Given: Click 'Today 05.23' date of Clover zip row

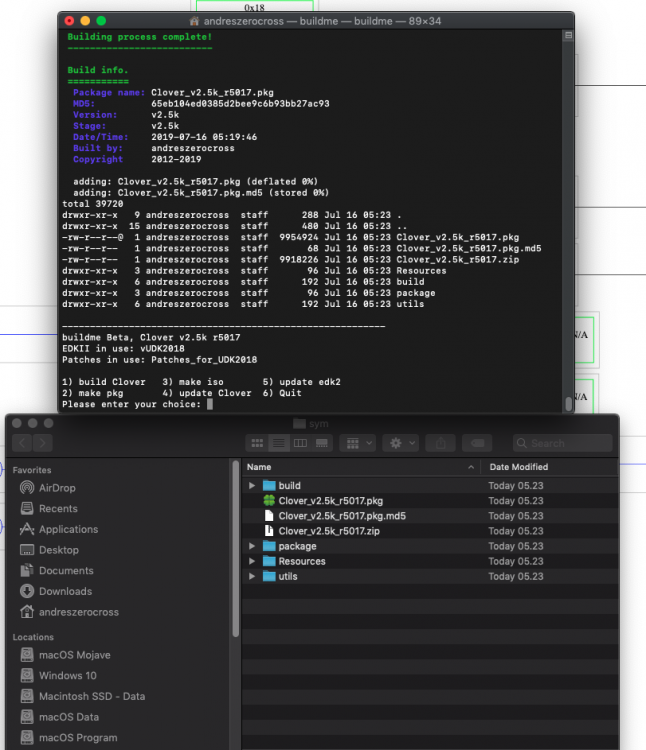Looking at the screenshot, I should (516, 531).
